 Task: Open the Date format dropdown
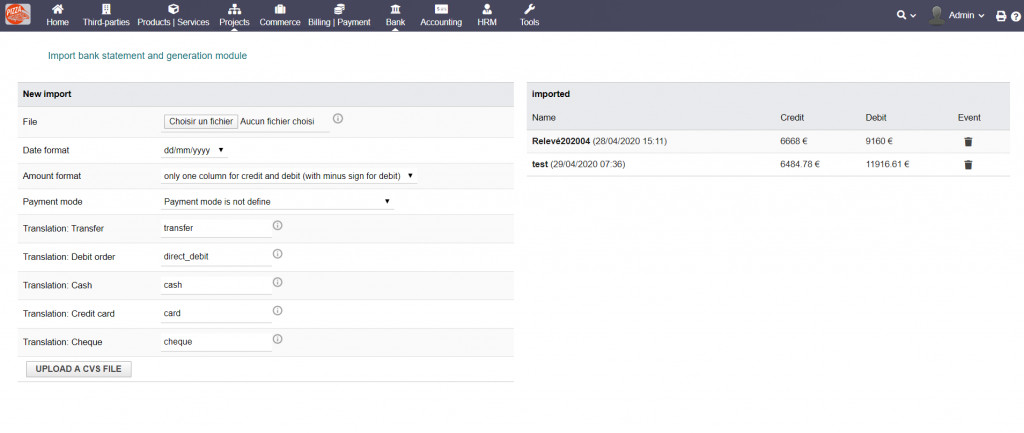click(194, 150)
